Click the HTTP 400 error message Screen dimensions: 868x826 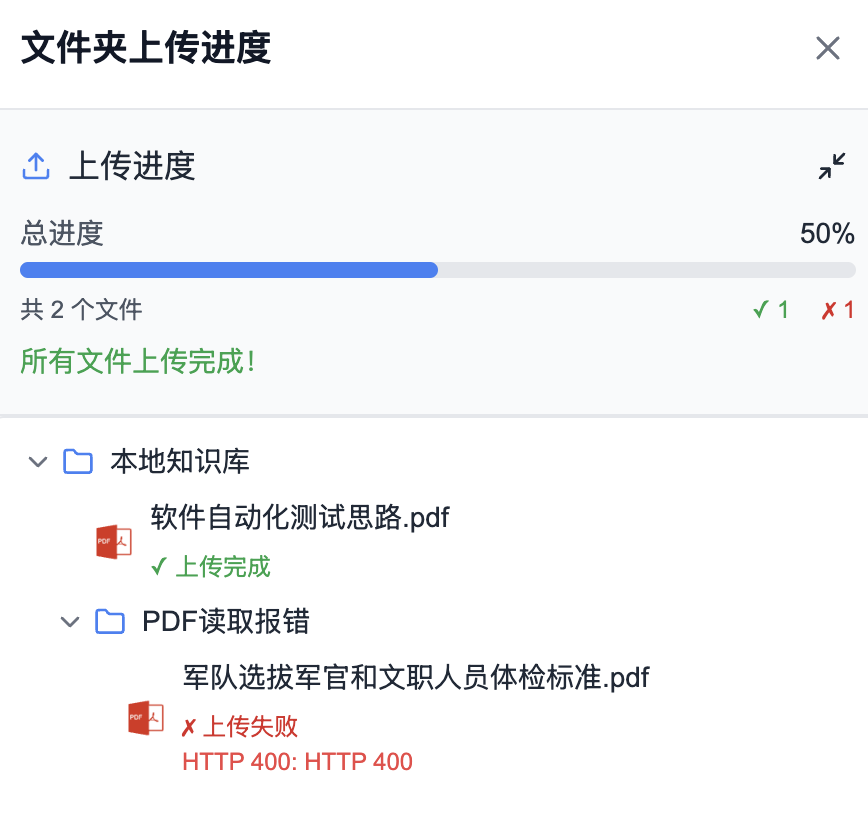pos(296,762)
